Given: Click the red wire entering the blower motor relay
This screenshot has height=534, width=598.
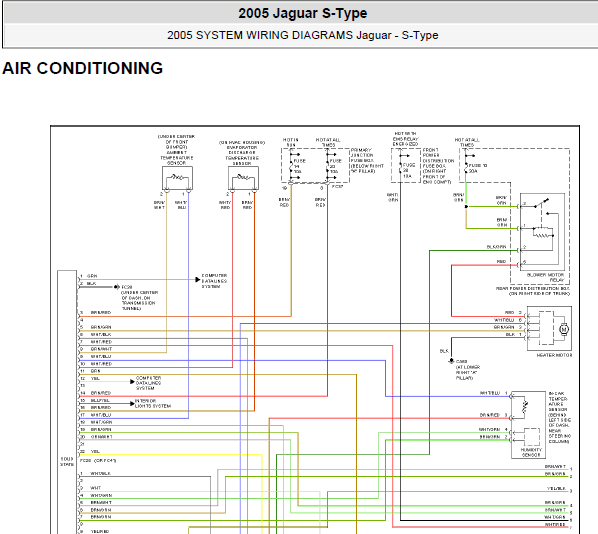Looking at the screenshot, I should pos(484,265).
